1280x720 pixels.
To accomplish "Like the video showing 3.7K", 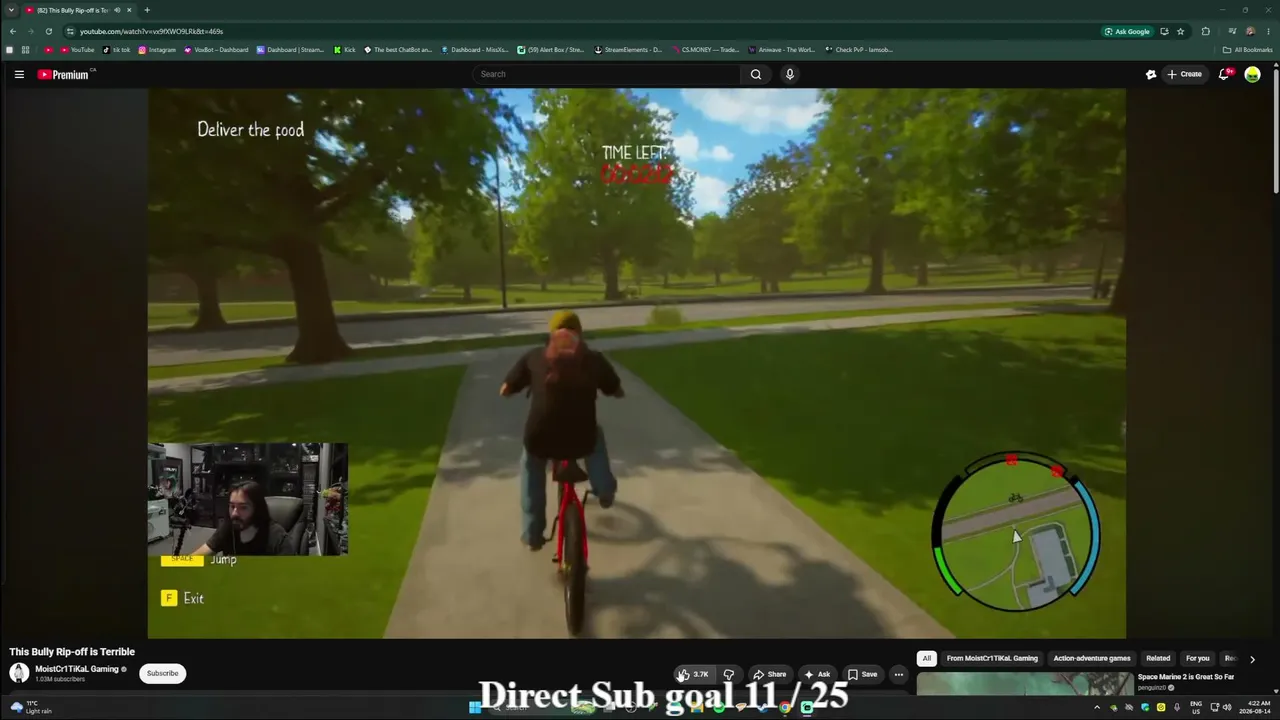I will tap(693, 674).
